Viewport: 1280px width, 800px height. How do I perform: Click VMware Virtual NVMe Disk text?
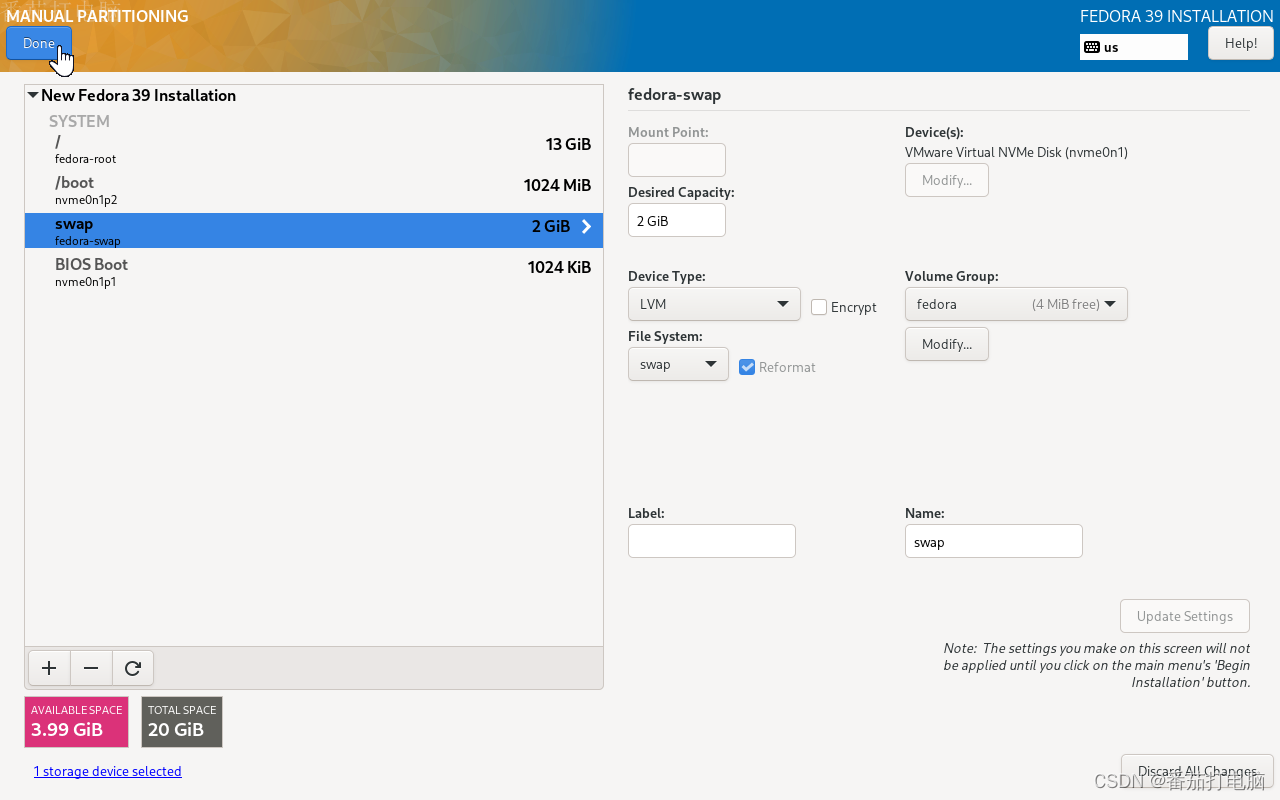pos(1016,152)
